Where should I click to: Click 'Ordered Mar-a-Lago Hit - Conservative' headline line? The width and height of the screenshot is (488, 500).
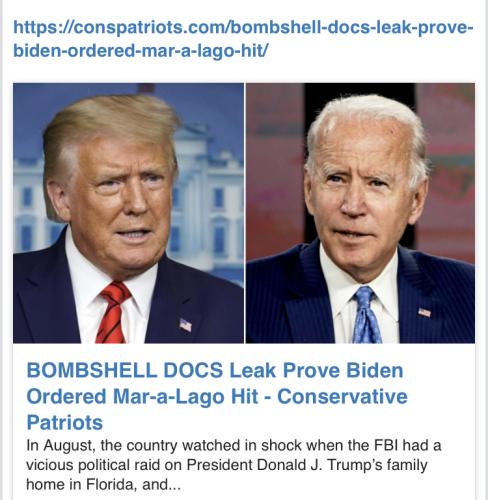click(x=217, y=396)
